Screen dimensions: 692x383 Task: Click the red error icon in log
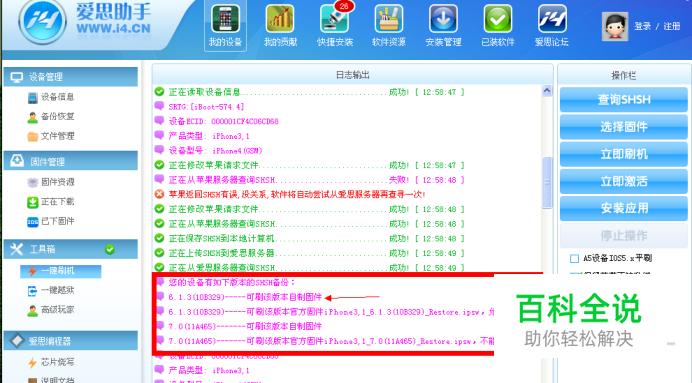point(159,194)
